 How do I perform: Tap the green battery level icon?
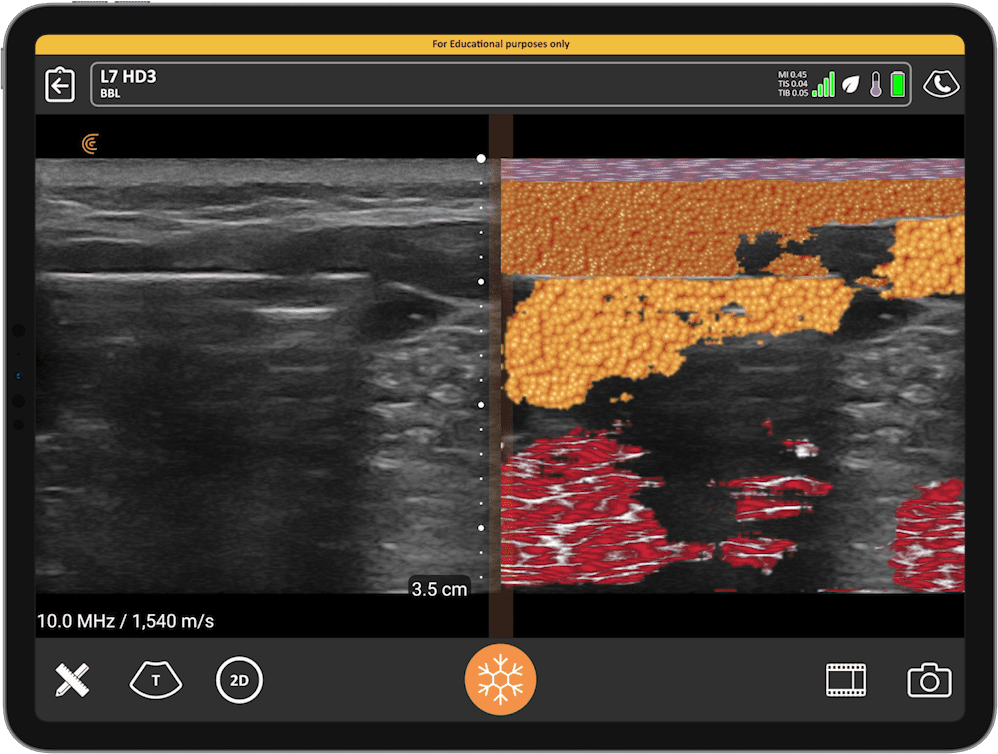click(897, 84)
